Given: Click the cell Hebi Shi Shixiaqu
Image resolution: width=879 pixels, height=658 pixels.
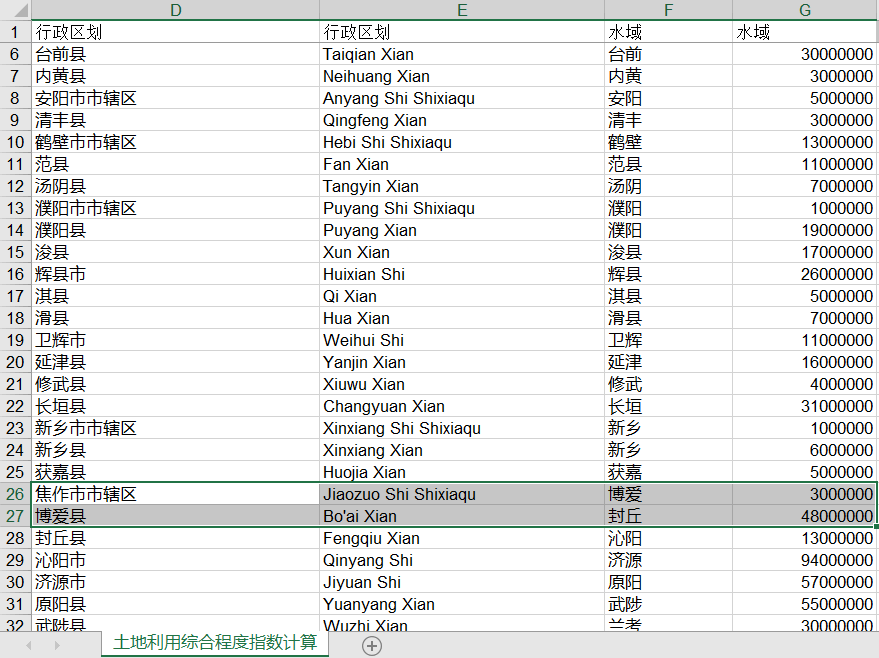Looking at the screenshot, I should 462,142.
